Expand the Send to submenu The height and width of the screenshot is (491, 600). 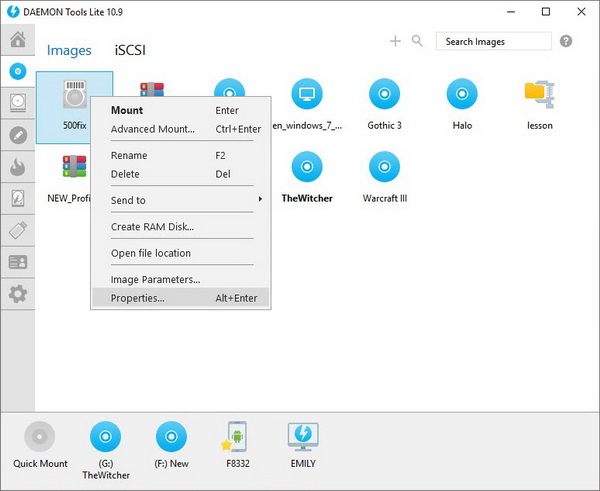click(x=181, y=200)
